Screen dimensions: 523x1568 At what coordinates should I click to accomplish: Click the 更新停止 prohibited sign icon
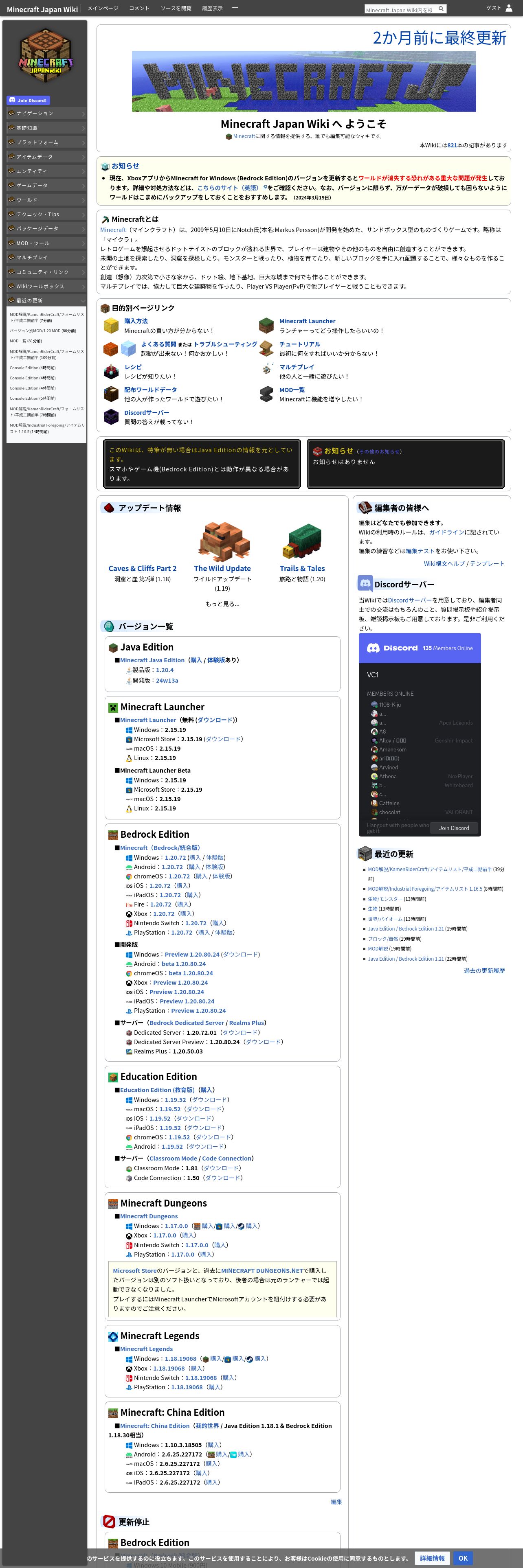(109, 1521)
